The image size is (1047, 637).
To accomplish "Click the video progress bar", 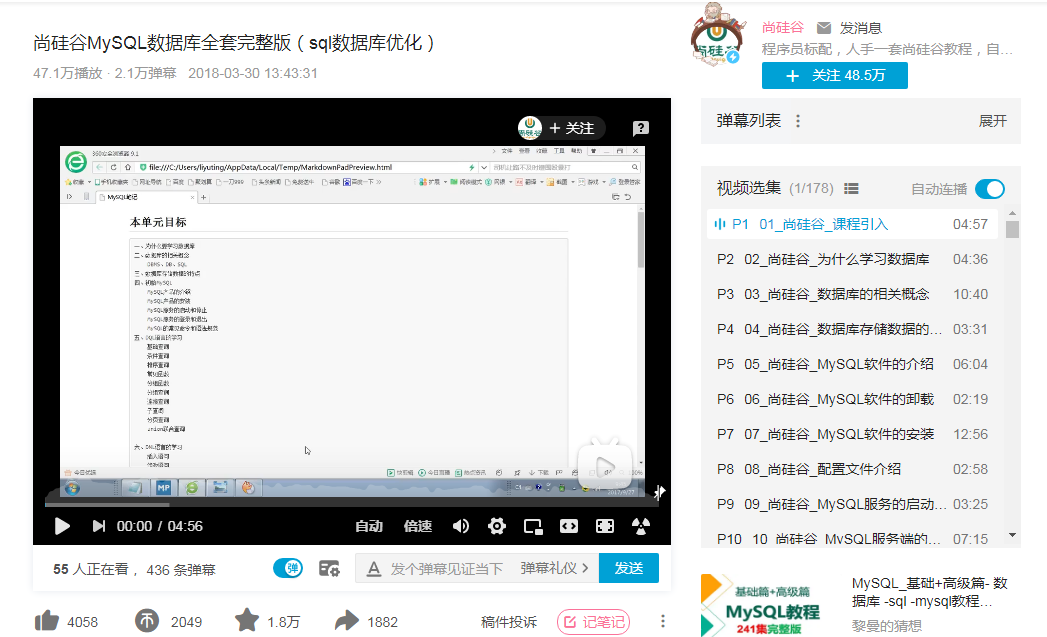I will pyautogui.click(x=350, y=503).
